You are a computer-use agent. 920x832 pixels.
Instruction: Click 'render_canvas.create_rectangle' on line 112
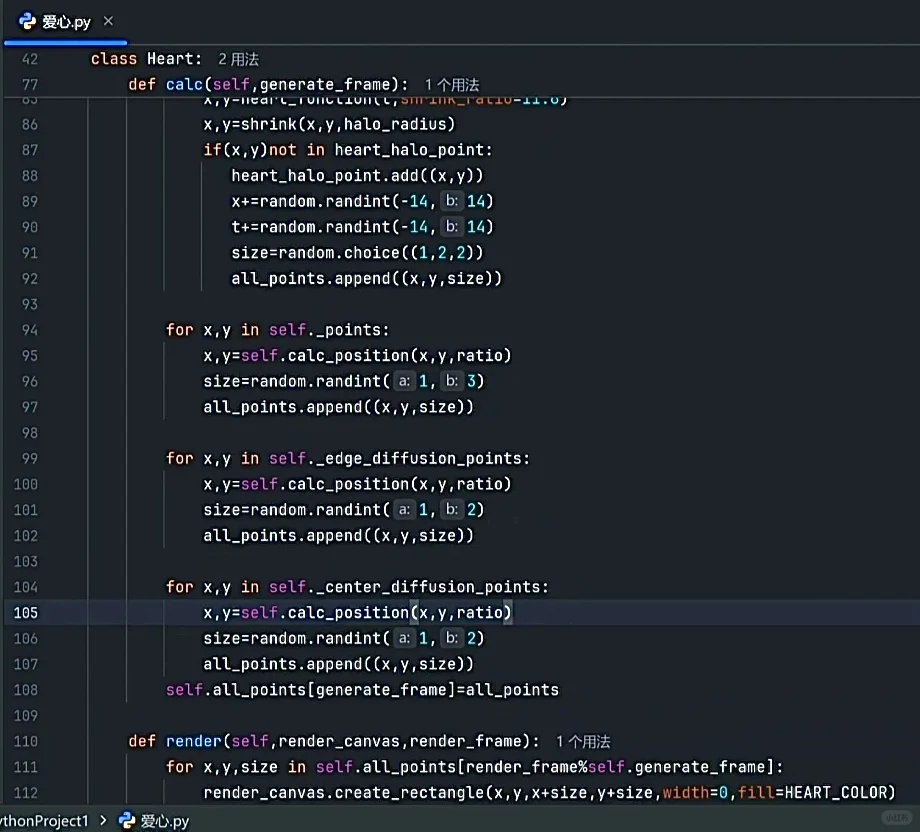click(x=343, y=793)
